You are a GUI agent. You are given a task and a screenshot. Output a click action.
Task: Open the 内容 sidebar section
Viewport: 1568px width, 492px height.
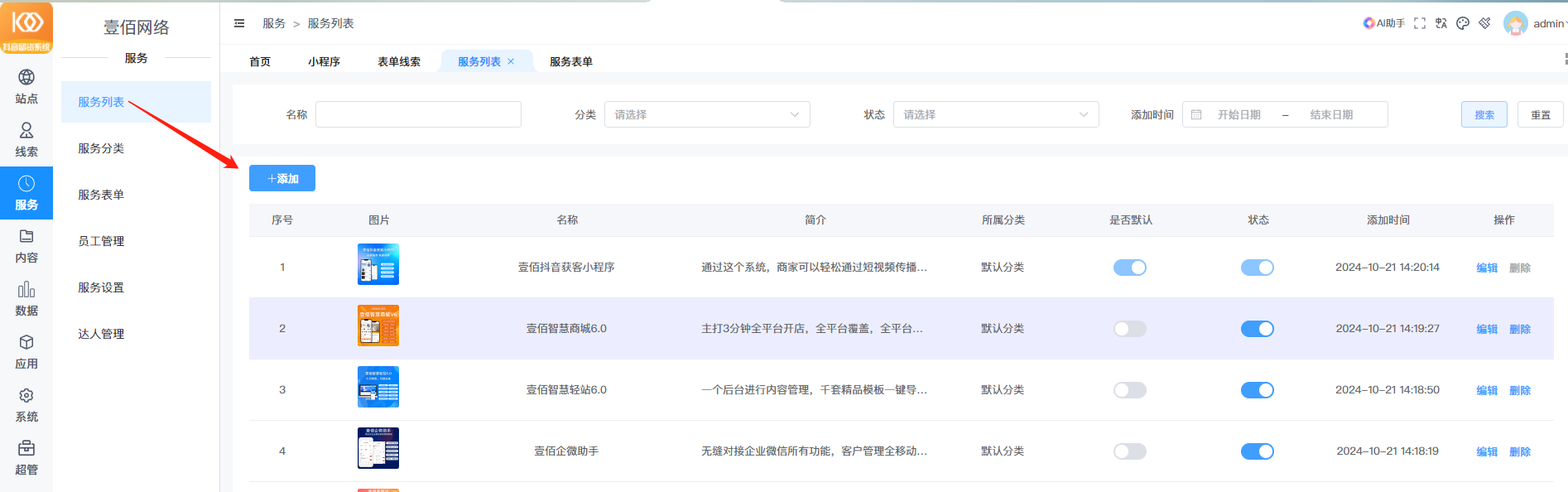coord(26,246)
